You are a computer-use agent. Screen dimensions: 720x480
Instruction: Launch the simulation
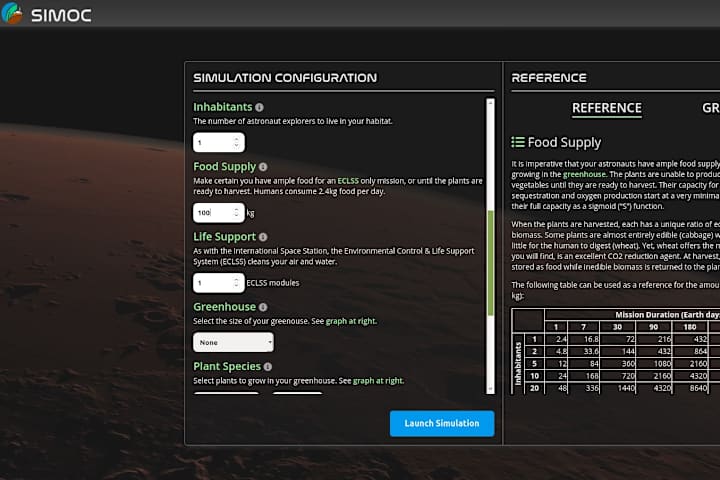(x=442, y=424)
